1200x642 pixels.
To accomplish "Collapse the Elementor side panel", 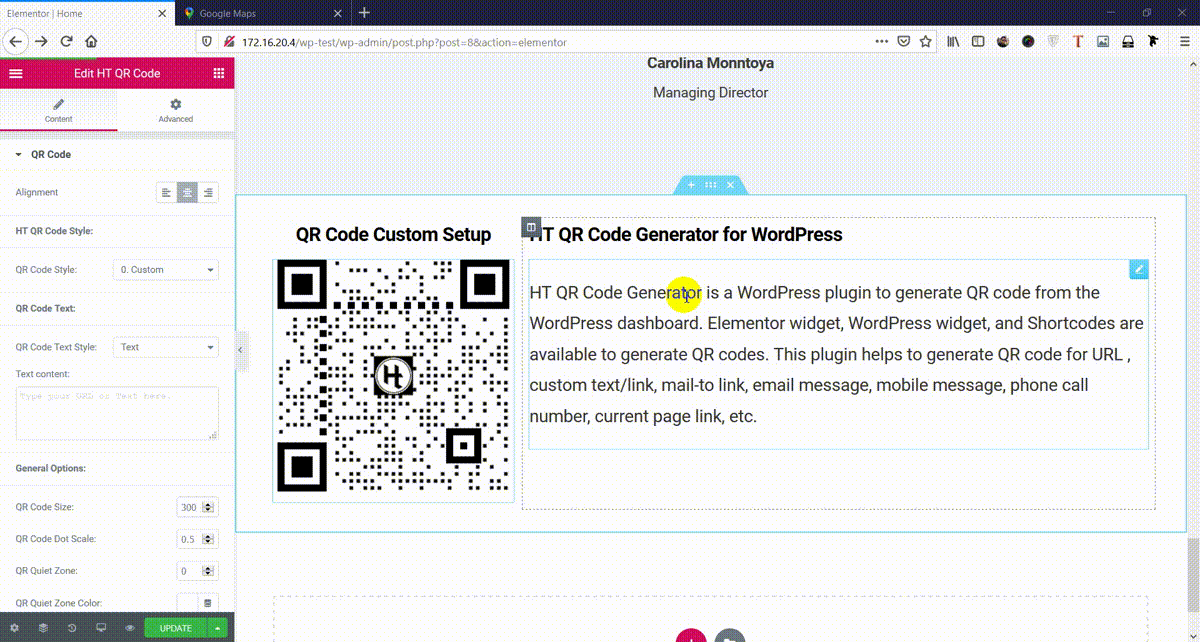I will pos(241,350).
